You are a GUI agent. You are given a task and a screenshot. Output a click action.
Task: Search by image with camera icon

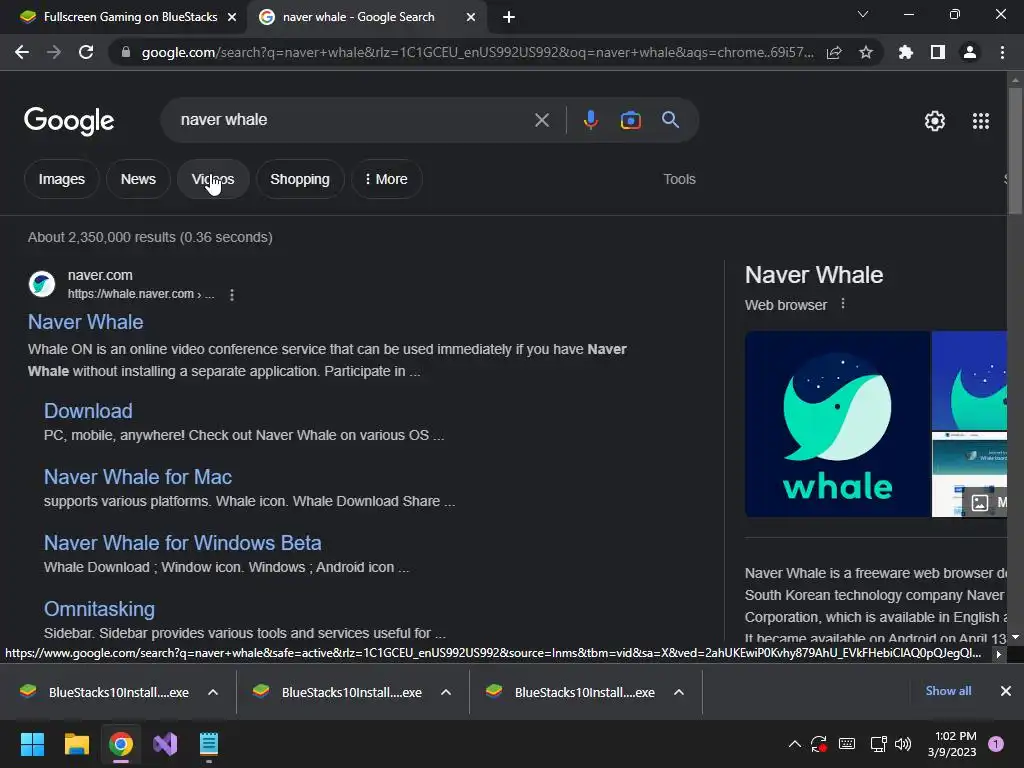coord(630,120)
